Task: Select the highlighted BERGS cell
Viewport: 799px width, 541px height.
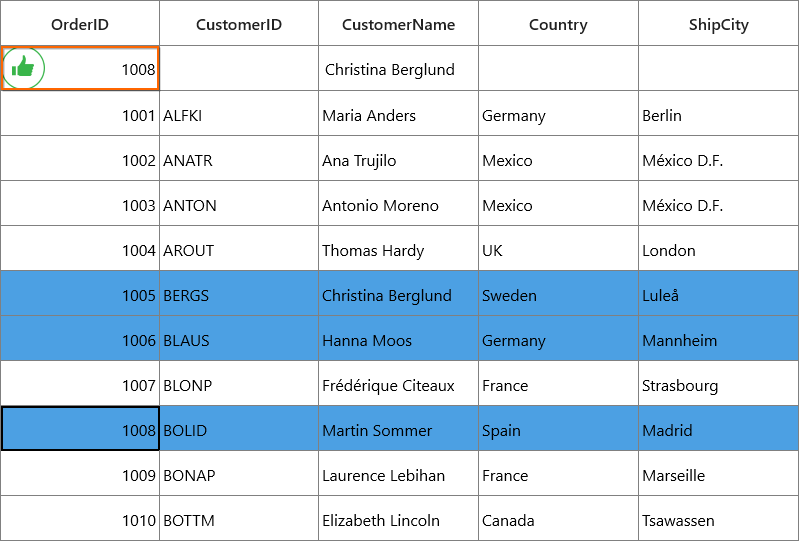Action: [239, 293]
